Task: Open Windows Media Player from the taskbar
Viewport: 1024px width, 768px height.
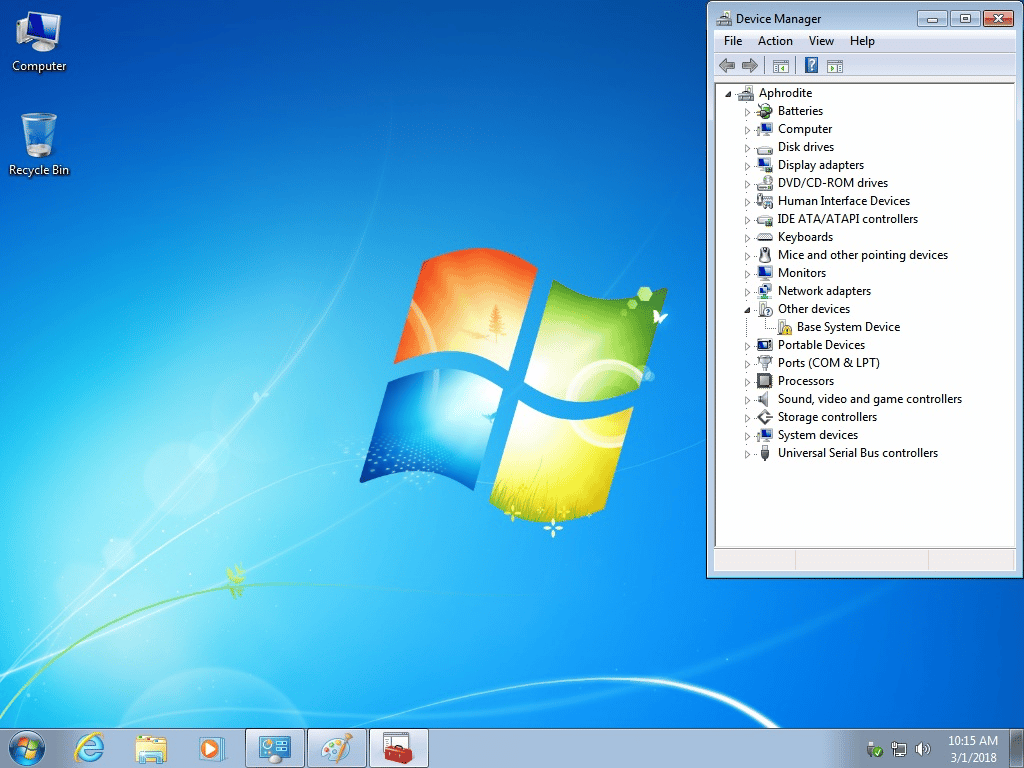Action: (211, 747)
